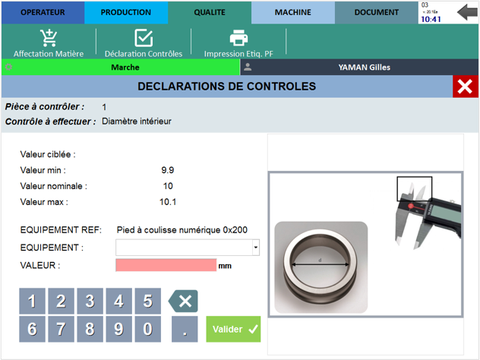This screenshot has height=360, width=480.
Task: Click the status indicator in Marche bar
Action: 9,67
